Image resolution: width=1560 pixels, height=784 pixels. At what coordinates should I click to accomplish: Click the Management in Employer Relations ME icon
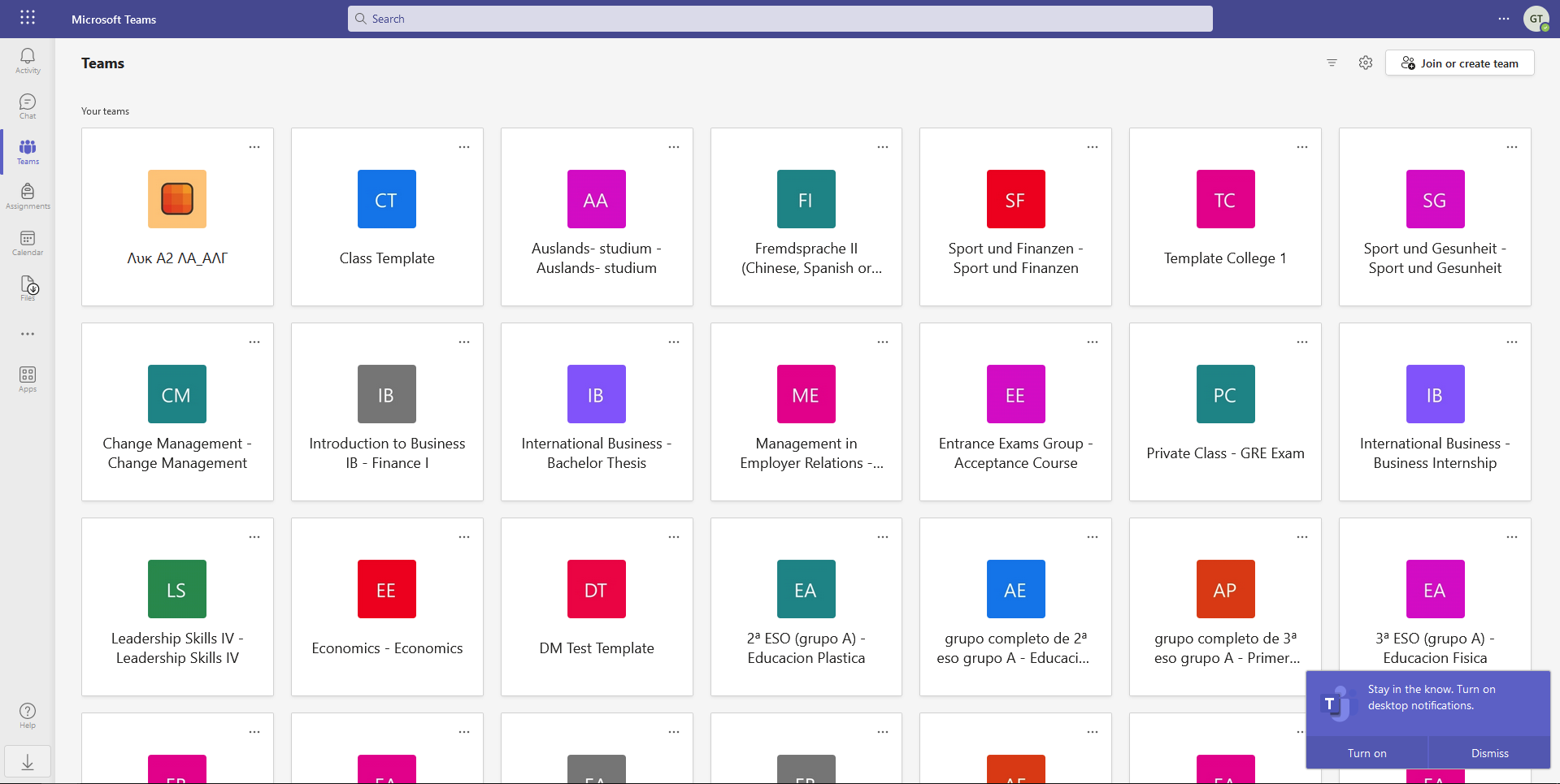(806, 394)
